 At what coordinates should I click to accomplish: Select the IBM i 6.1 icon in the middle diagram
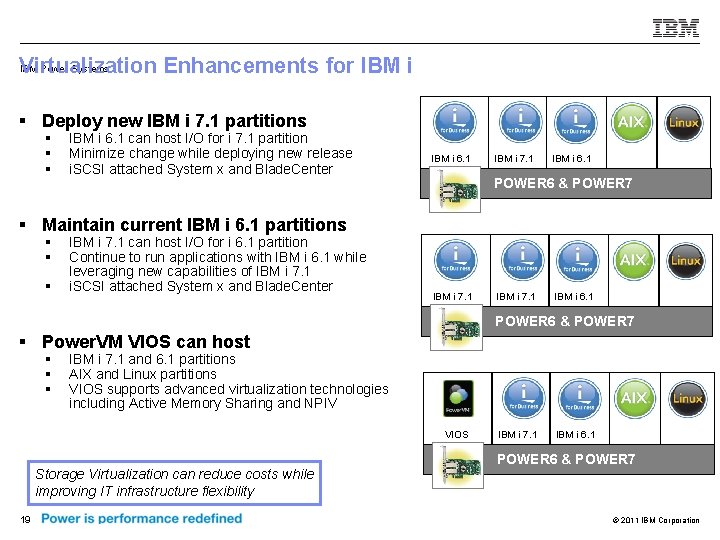(x=578, y=261)
